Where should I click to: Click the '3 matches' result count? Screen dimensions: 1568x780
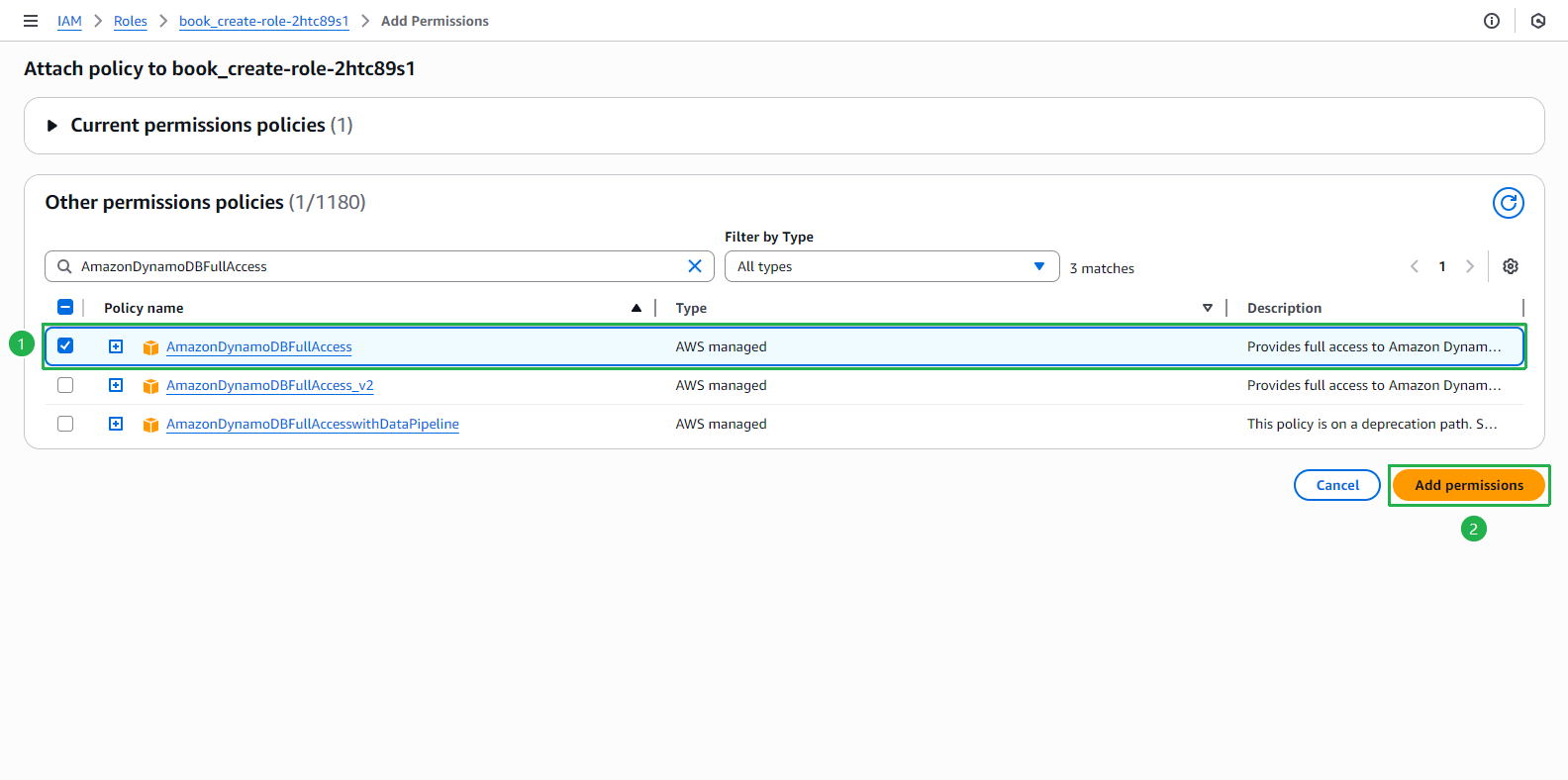coord(1102,268)
